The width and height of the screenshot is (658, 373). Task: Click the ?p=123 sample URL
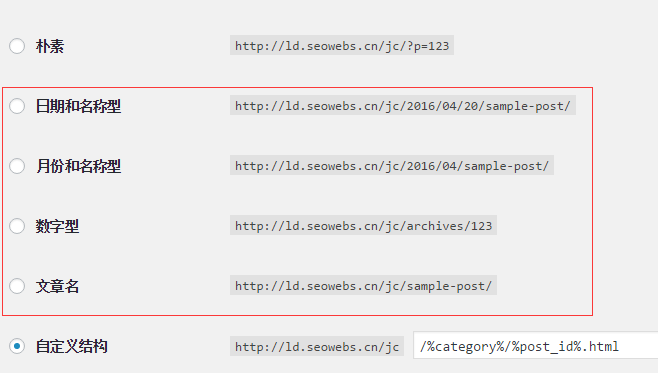click(342, 45)
